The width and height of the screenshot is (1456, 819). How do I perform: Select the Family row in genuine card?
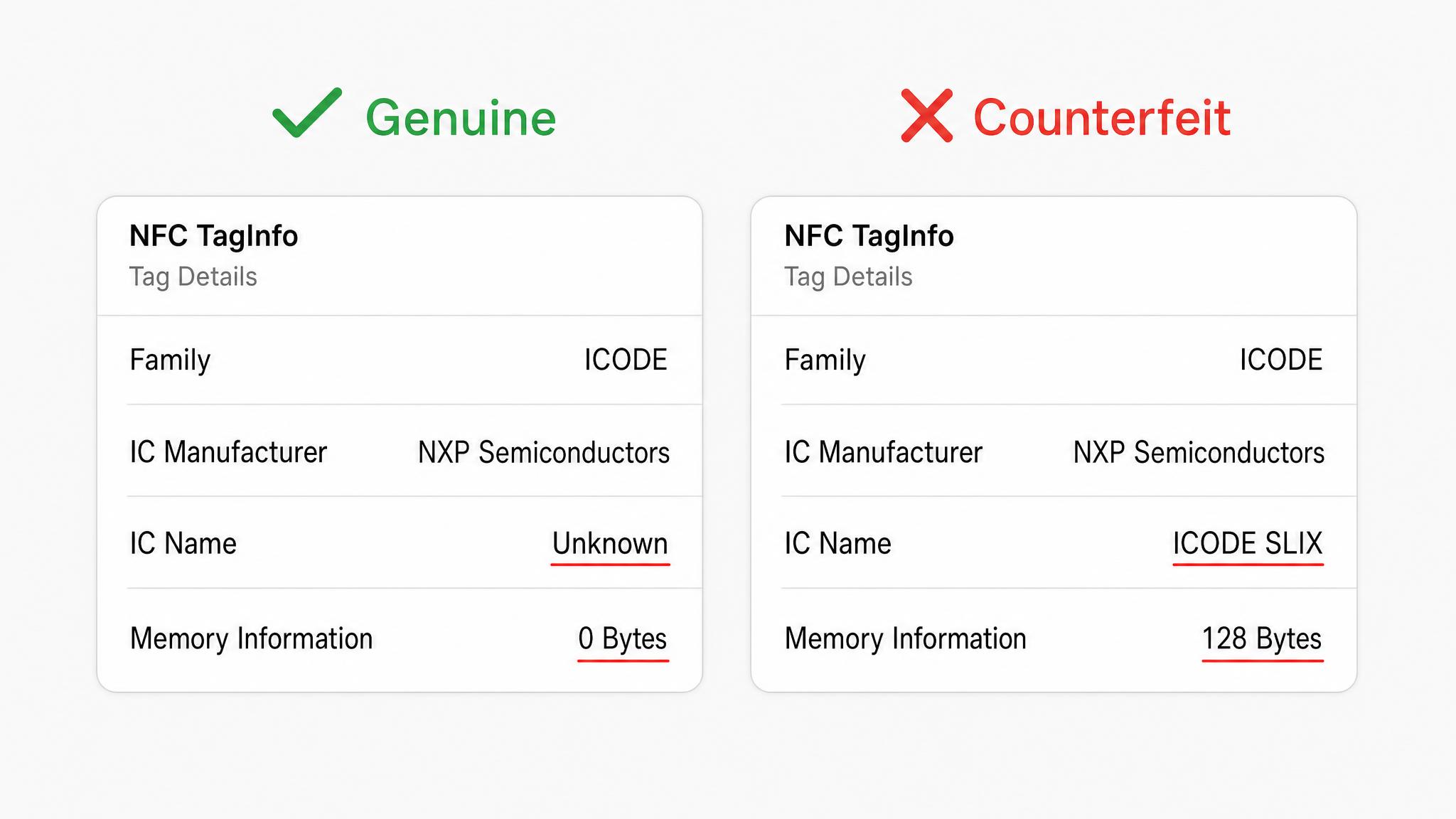point(400,360)
